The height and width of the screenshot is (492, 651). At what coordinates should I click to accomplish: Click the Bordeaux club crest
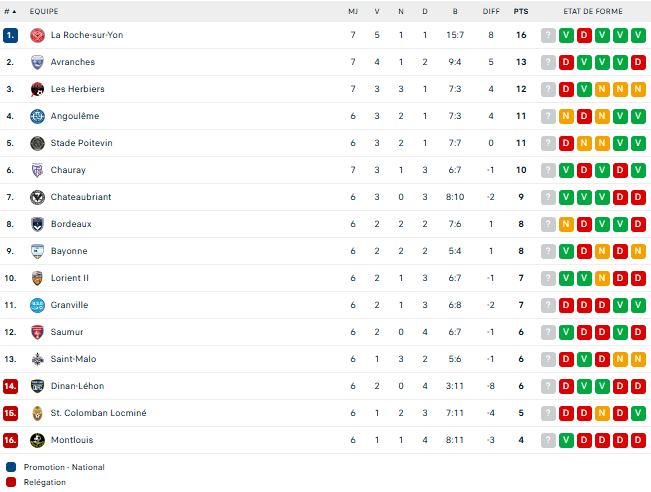pos(38,224)
